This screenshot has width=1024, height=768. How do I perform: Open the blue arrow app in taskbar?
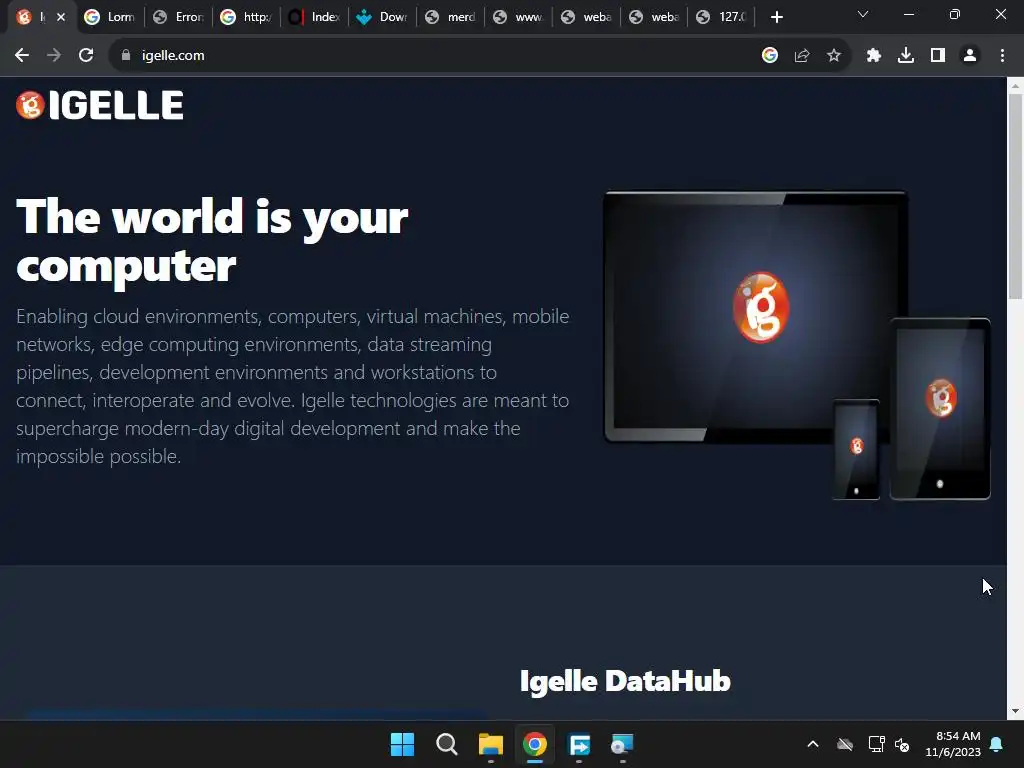pos(579,744)
